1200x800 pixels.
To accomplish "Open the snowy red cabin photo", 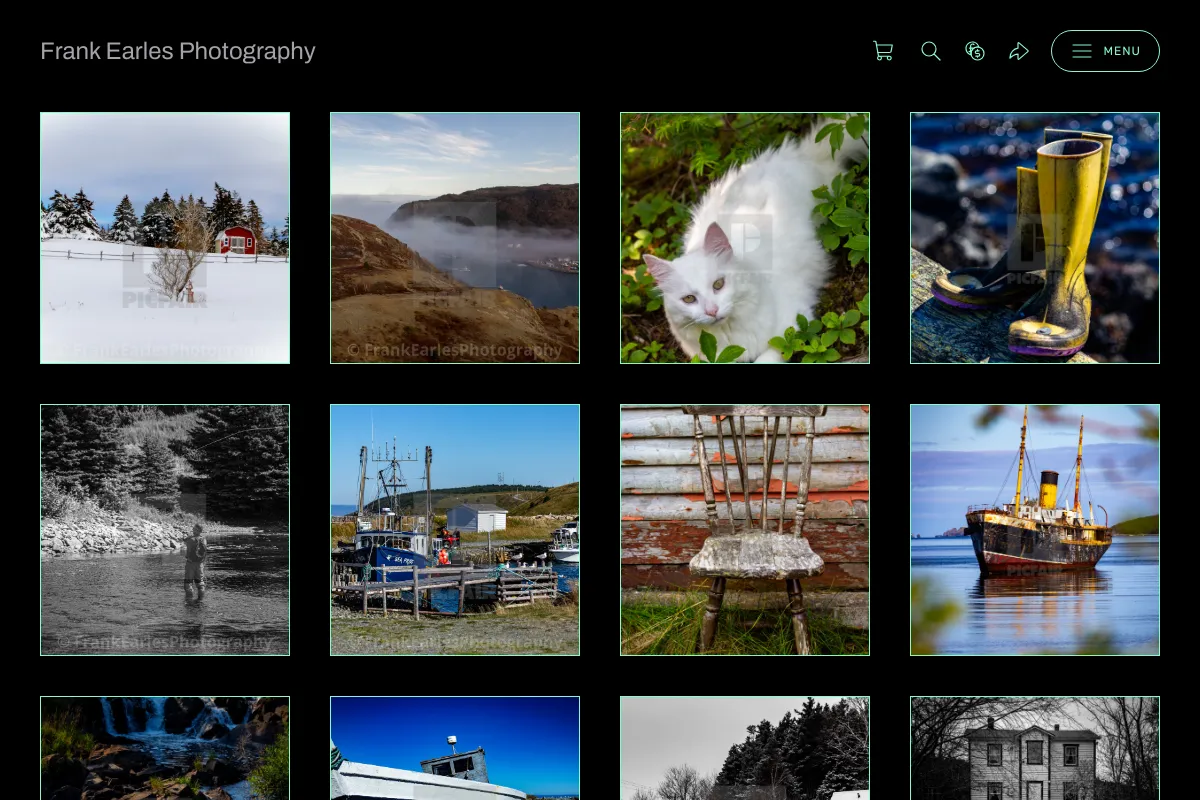I will pos(165,238).
